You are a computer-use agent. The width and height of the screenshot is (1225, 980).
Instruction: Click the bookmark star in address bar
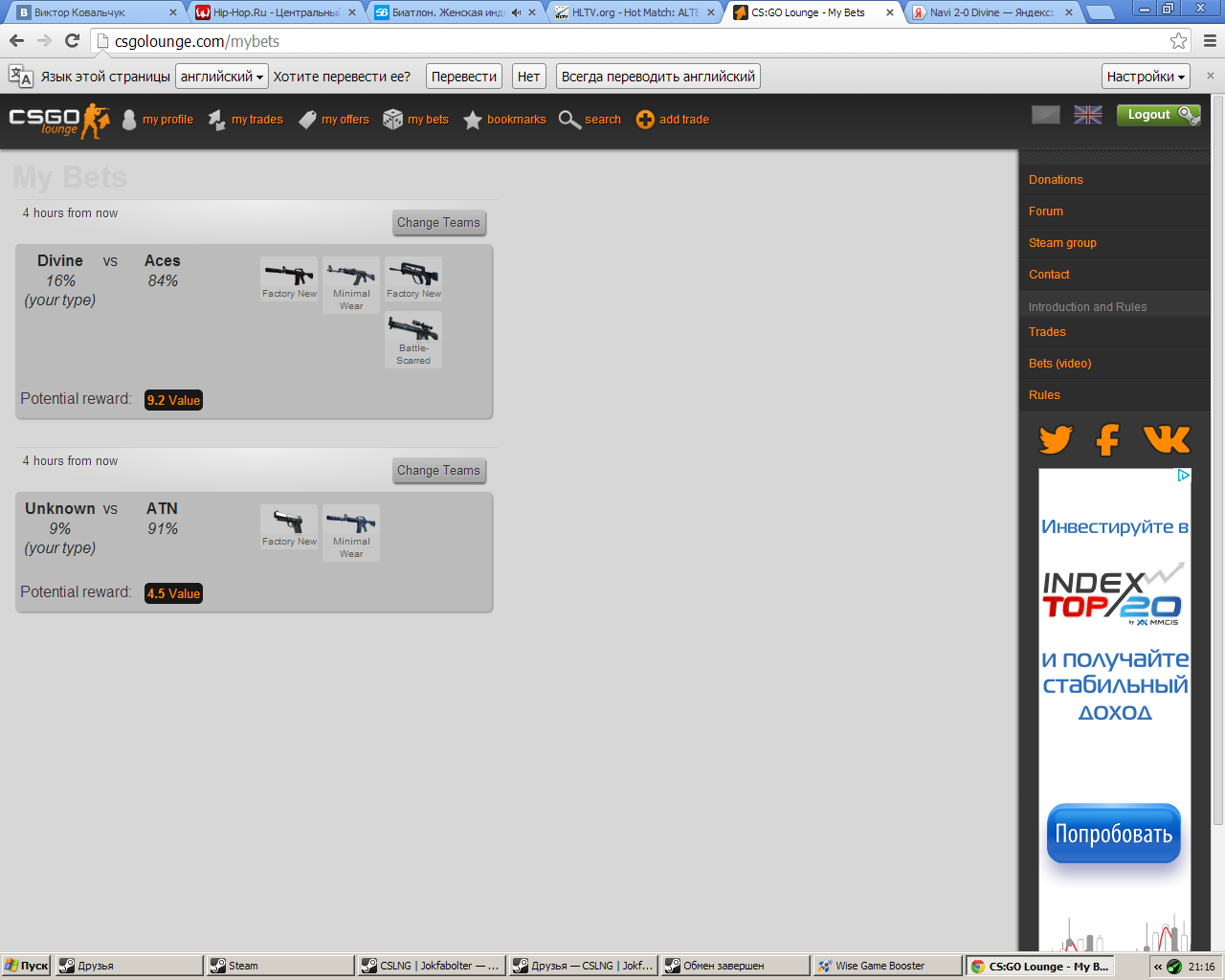click(x=1178, y=40)
